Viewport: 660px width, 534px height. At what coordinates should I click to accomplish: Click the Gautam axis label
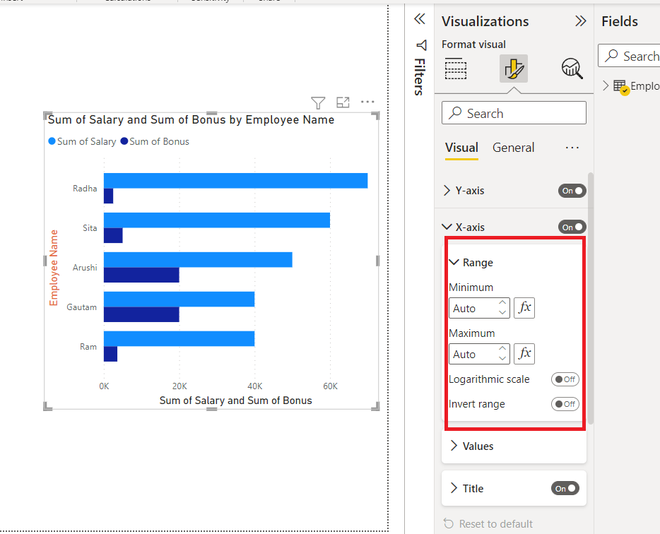82,307
